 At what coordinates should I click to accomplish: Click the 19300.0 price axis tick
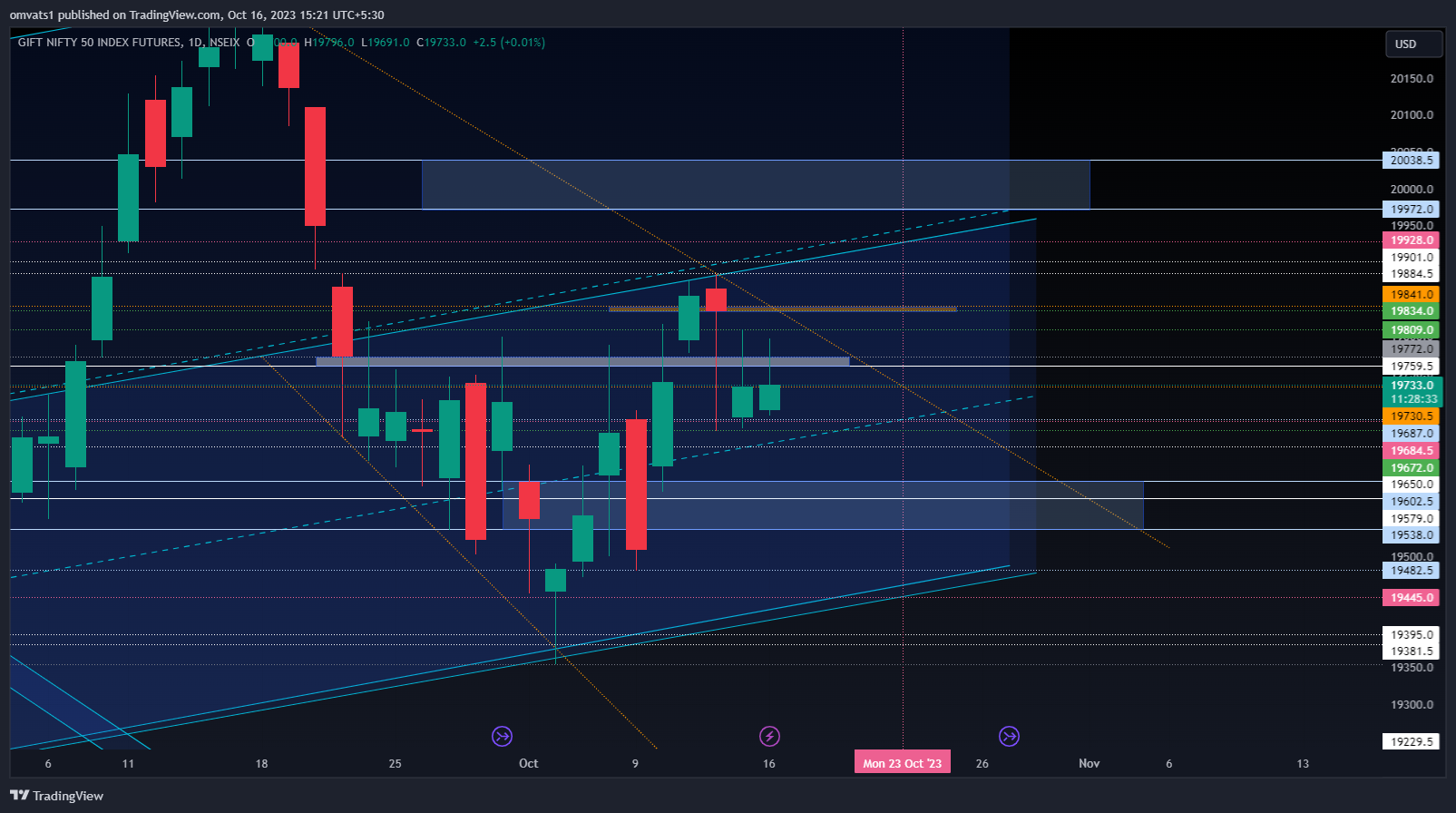[1412, 705]
